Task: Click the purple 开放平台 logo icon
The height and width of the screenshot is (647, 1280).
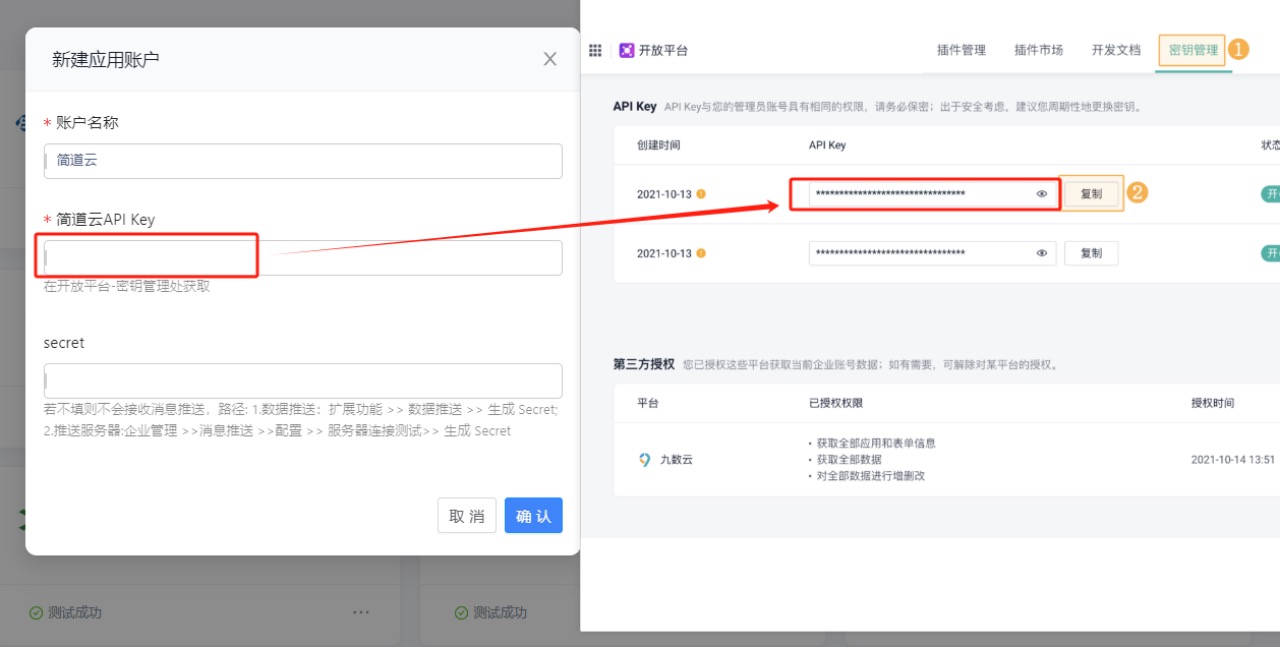Action: 627,50
